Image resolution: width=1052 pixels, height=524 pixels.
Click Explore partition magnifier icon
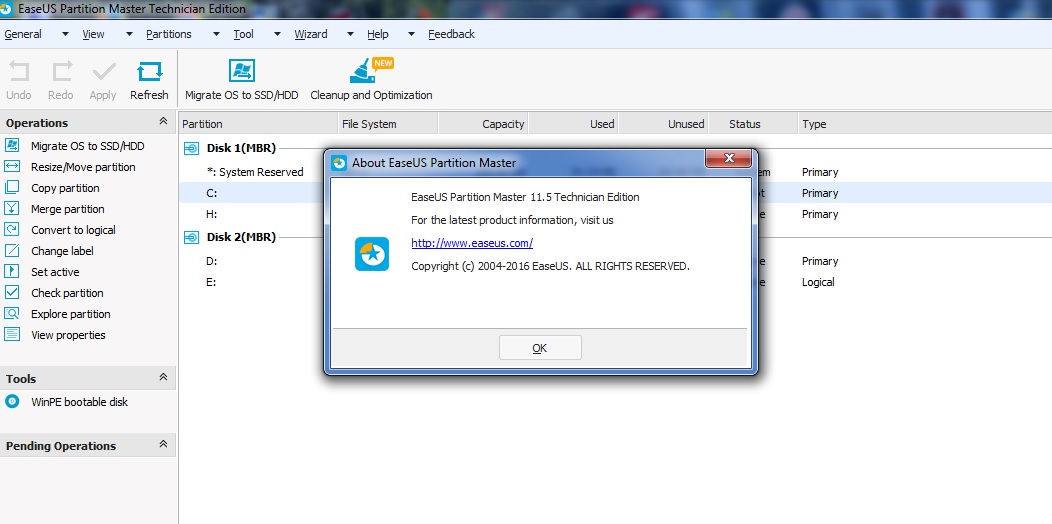pos(12,313)
